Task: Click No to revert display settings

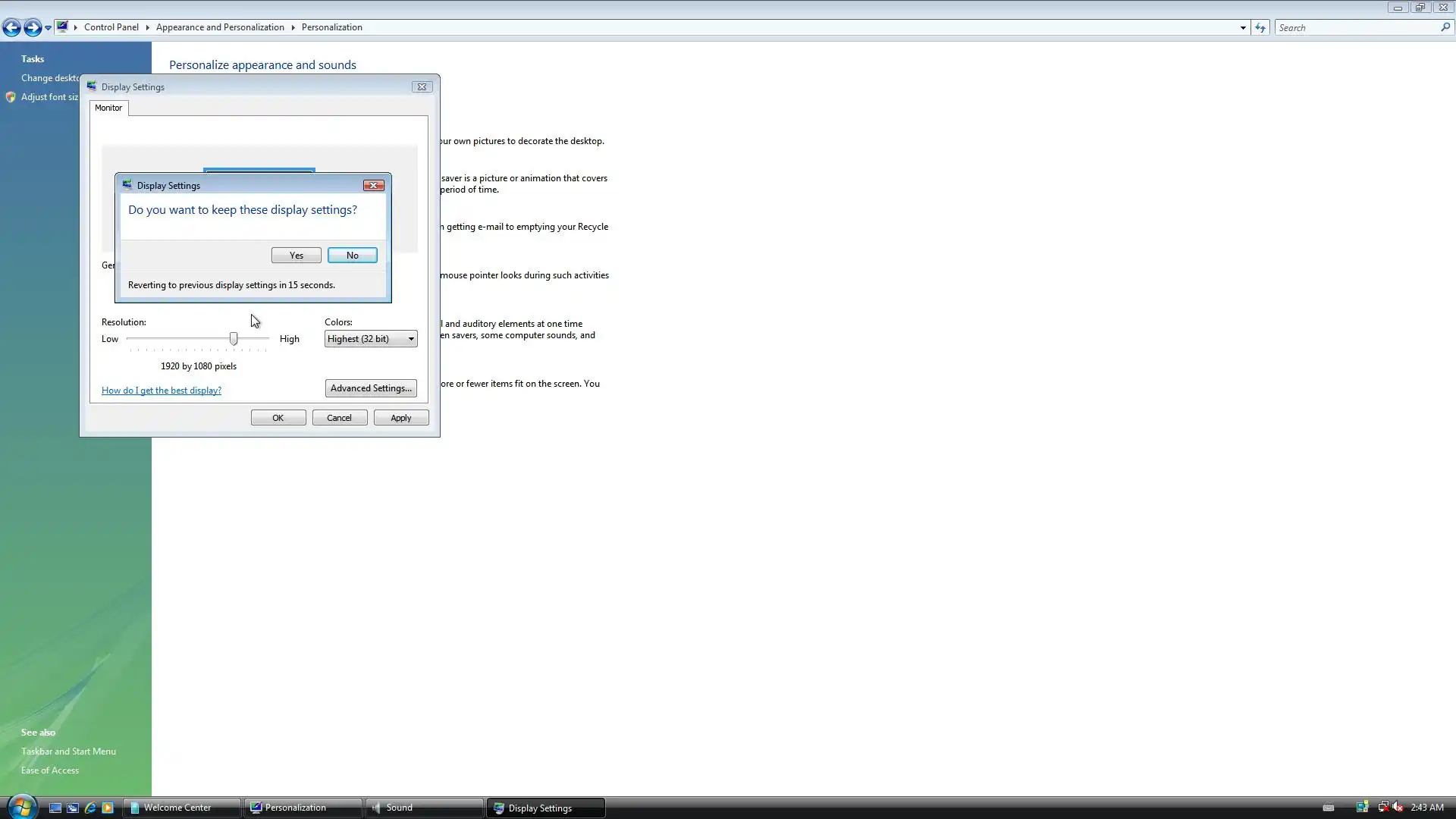Action: [352, 256]
